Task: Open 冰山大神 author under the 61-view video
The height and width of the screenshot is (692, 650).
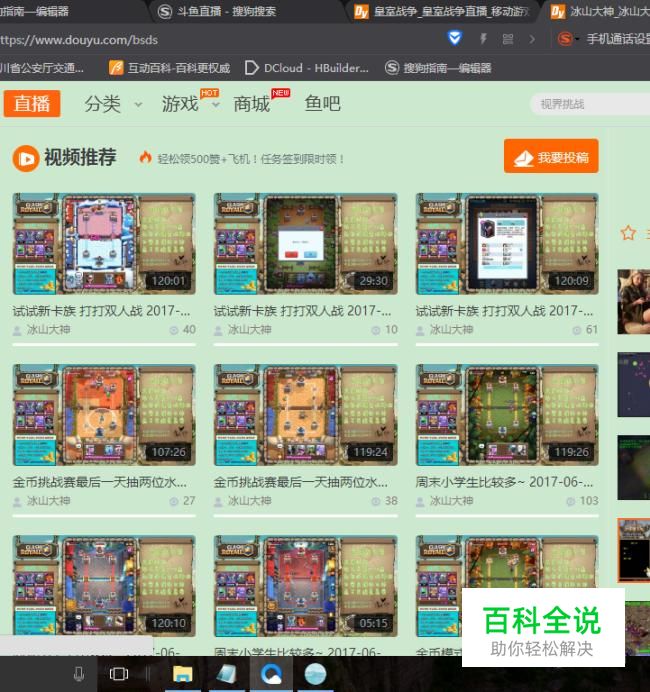Action: click(451, 330)
